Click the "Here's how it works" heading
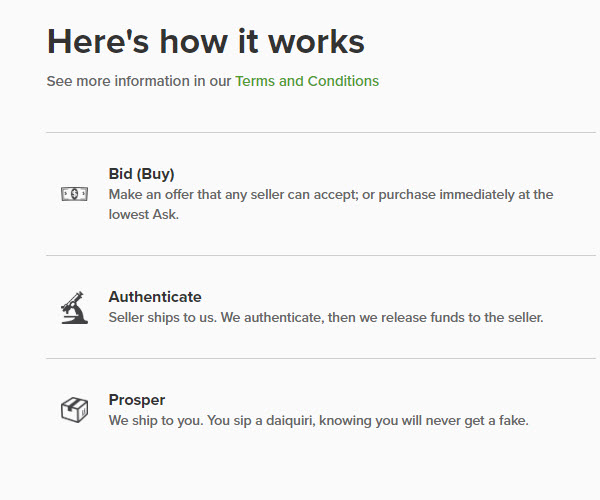The width and height of the screenshot is (600, 500). pyautogui.click(x=206, y=41)
